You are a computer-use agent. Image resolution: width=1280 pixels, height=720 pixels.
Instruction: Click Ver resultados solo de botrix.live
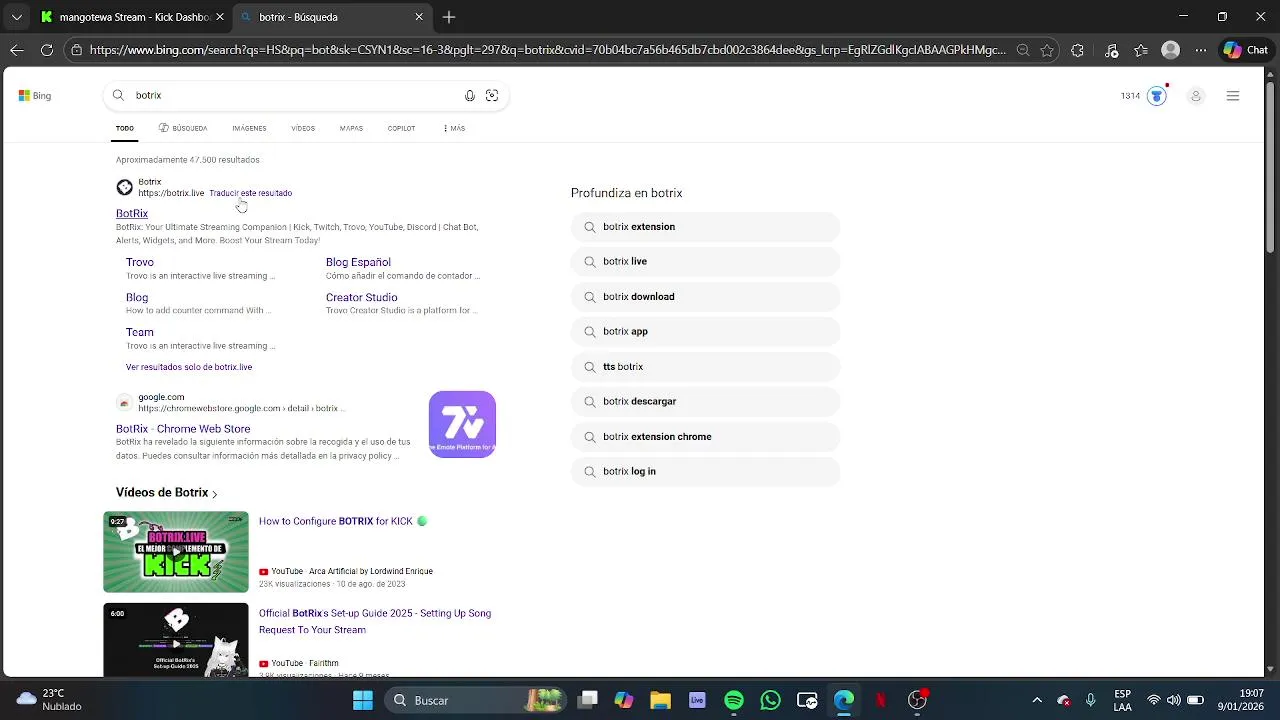[x=189, y=367]
